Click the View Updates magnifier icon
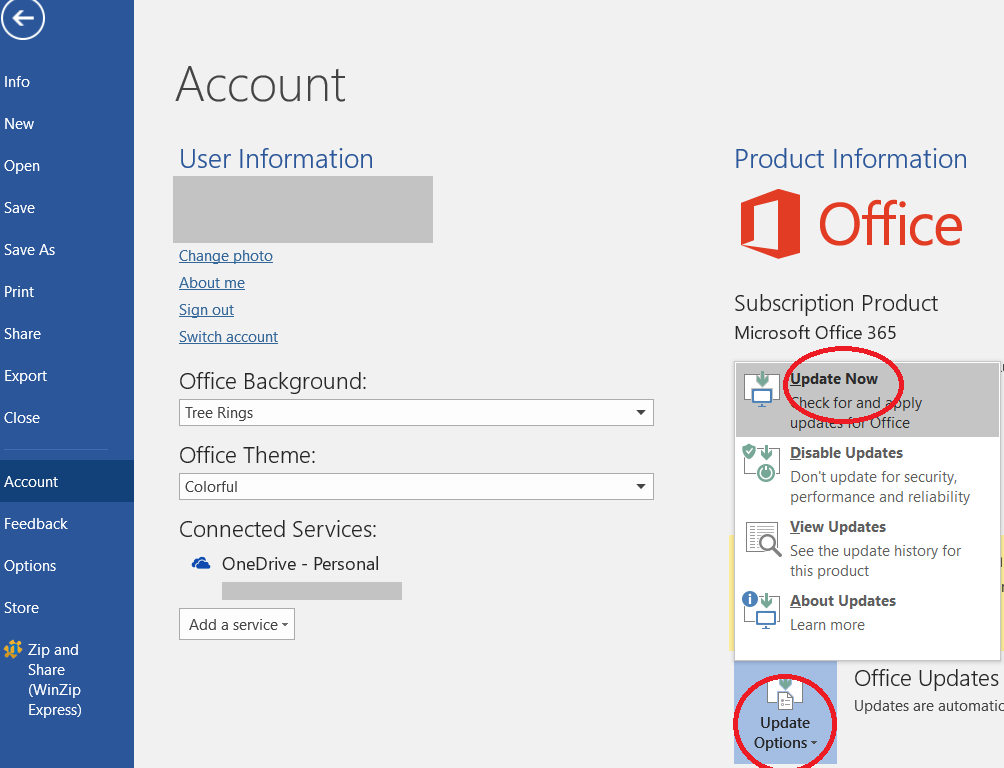 pos(763,538)
